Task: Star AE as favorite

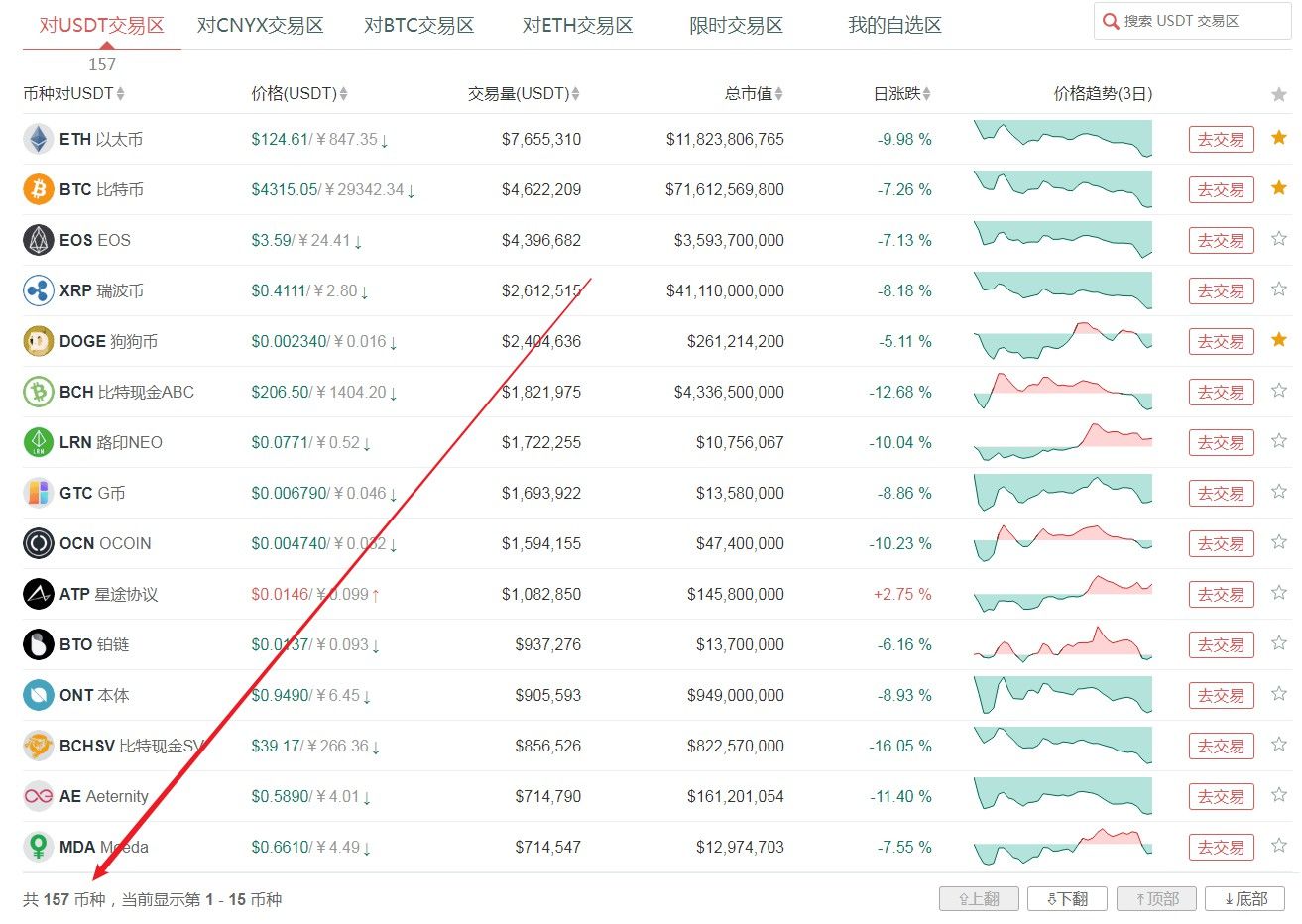Action: click(1279, 795)
